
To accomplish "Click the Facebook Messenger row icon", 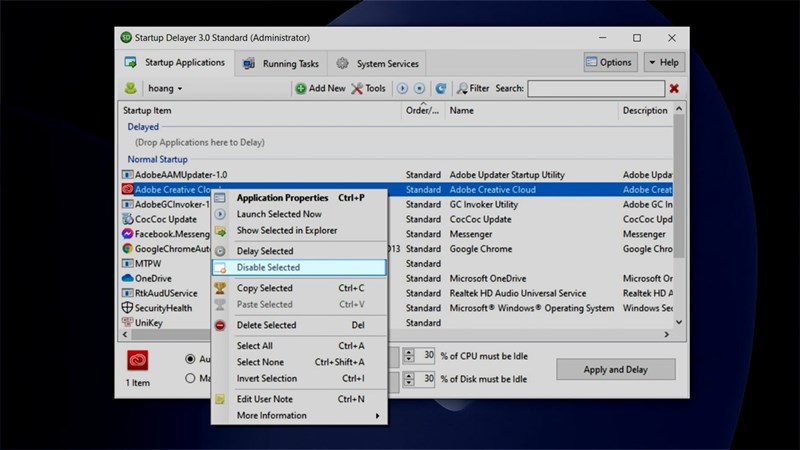I will [127, 234].
